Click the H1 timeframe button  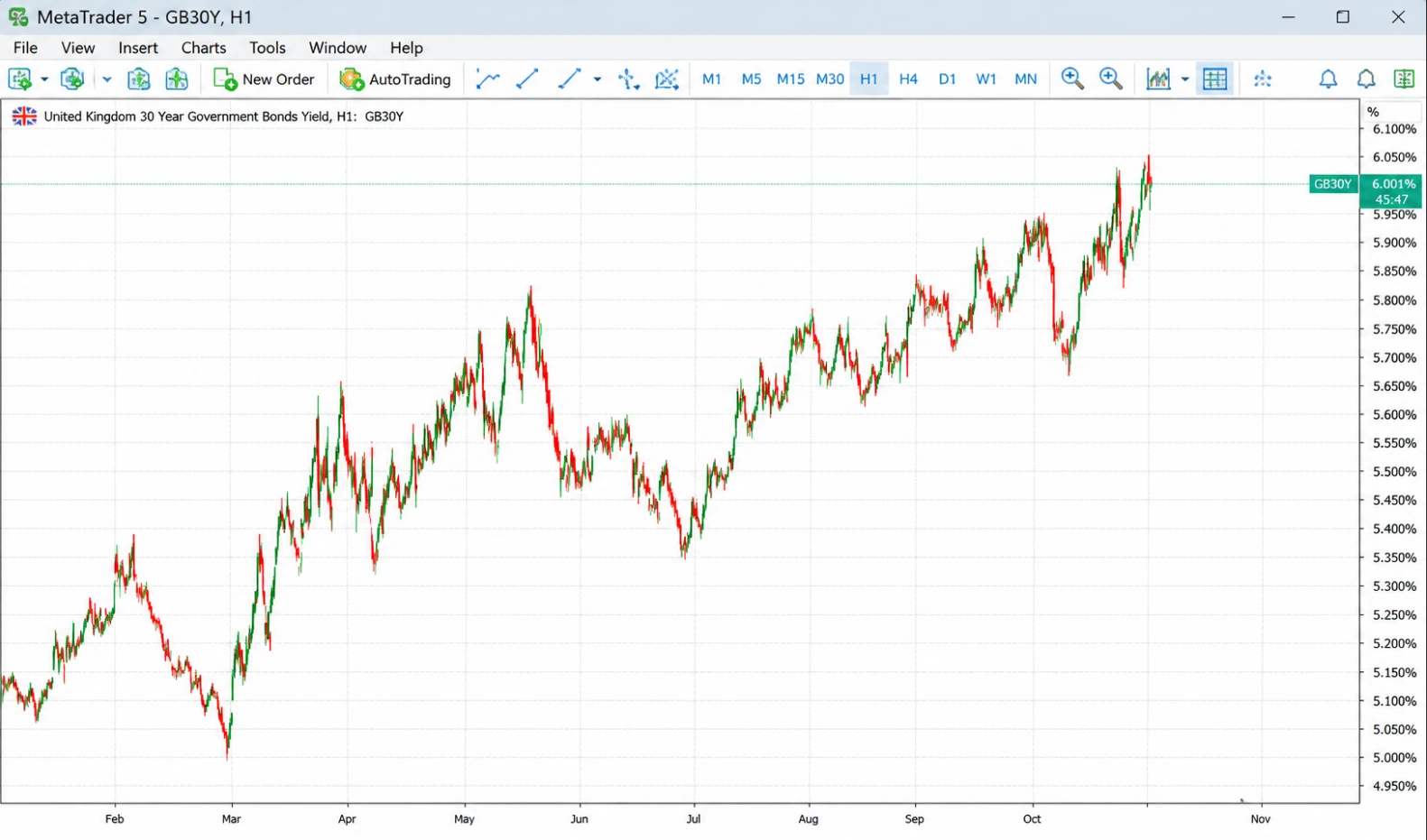[868, 79]
